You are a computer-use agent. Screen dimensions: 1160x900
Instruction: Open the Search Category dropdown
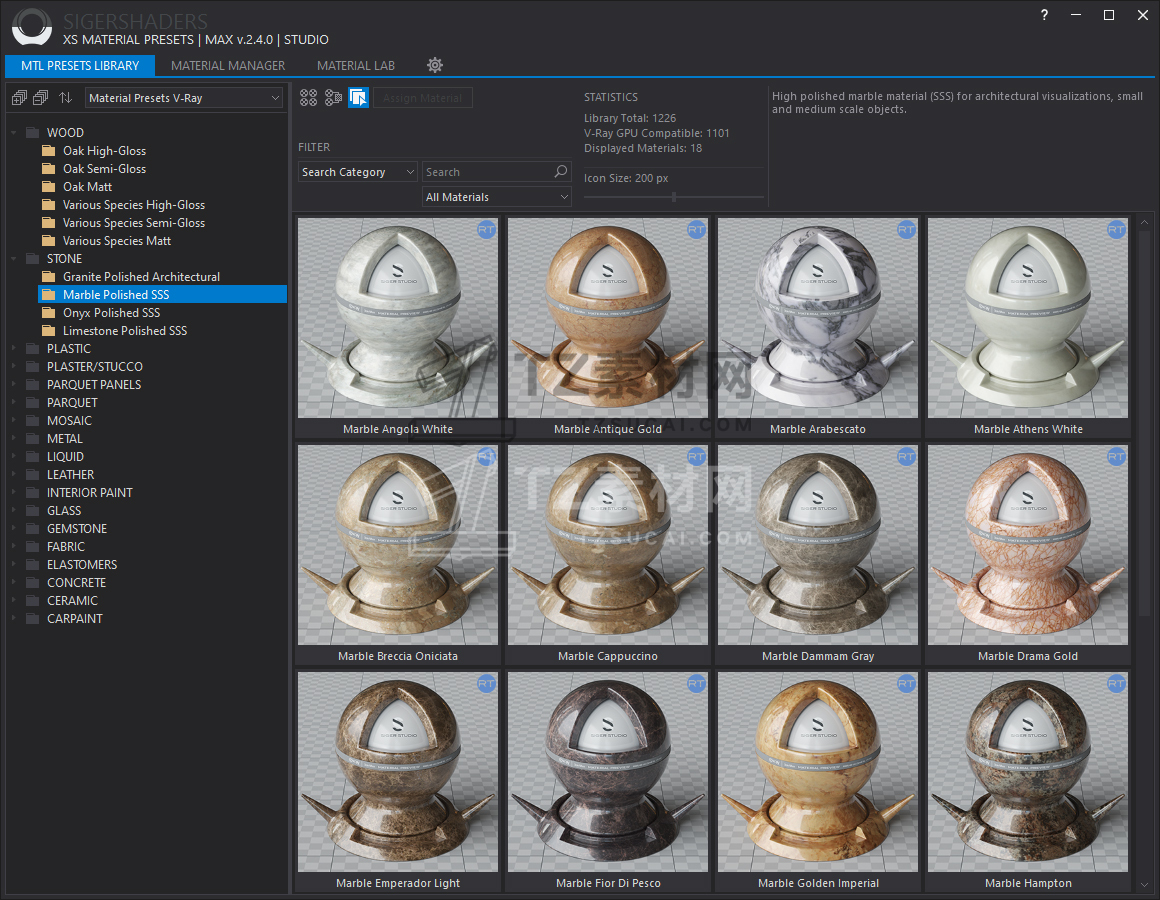358,172
